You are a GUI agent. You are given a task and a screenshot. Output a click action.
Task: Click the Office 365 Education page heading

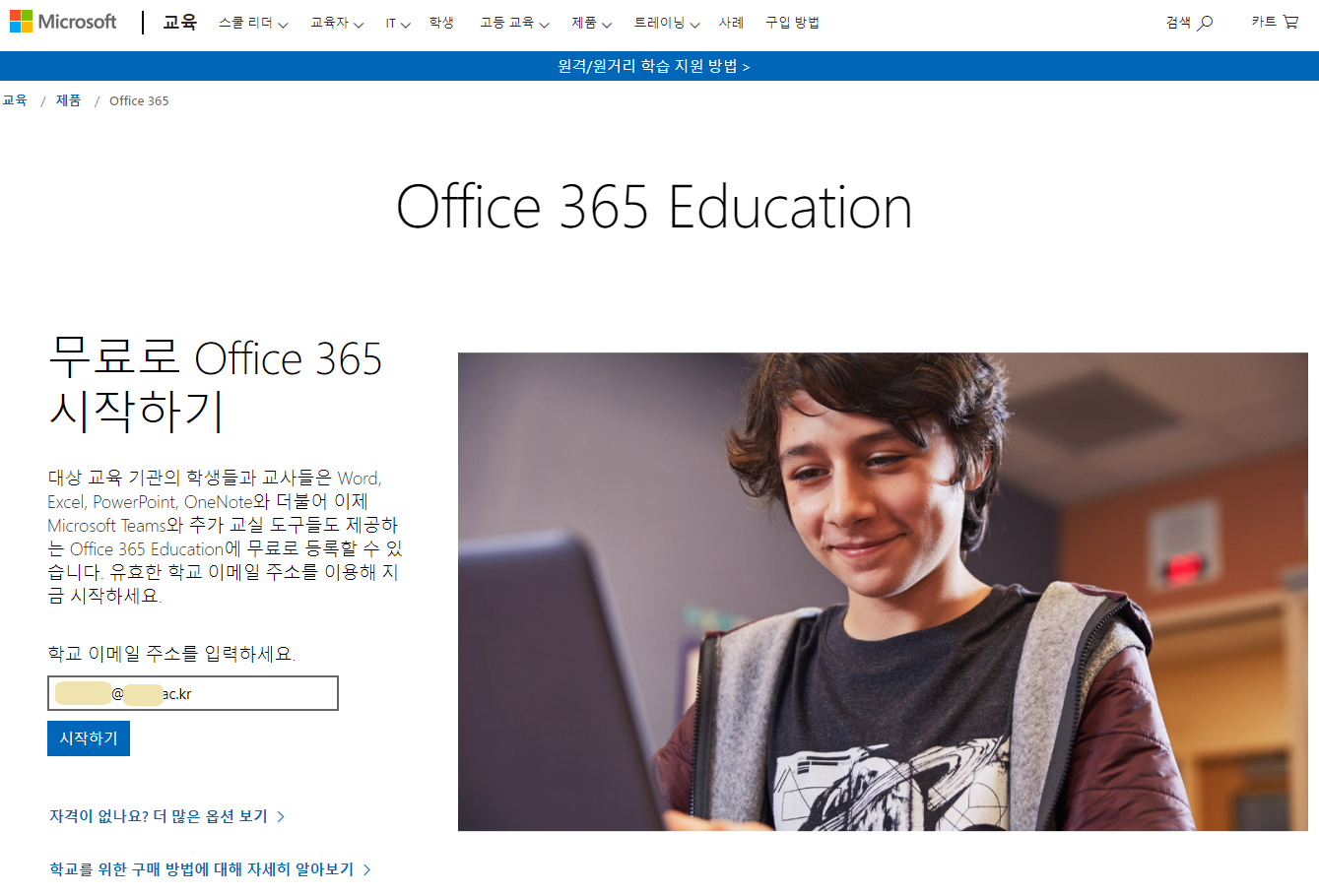654,207
